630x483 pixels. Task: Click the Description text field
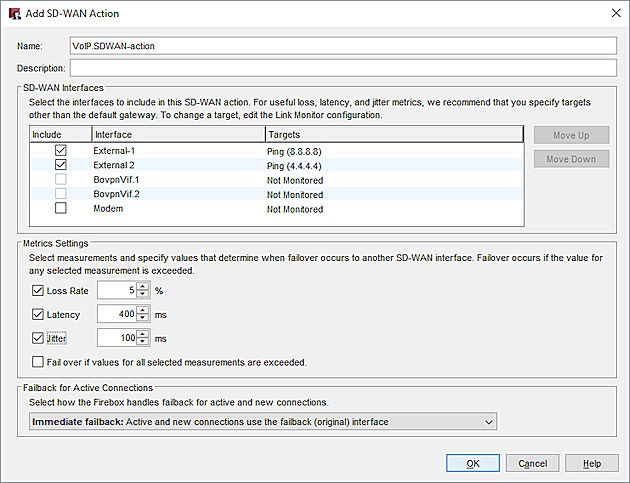coord(343,68)
